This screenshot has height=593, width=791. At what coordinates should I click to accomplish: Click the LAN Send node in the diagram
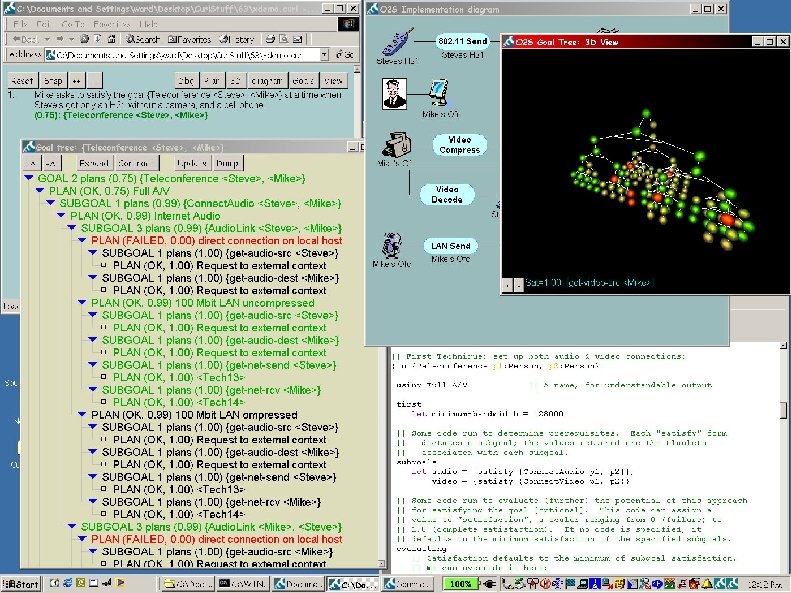[450, 246]
